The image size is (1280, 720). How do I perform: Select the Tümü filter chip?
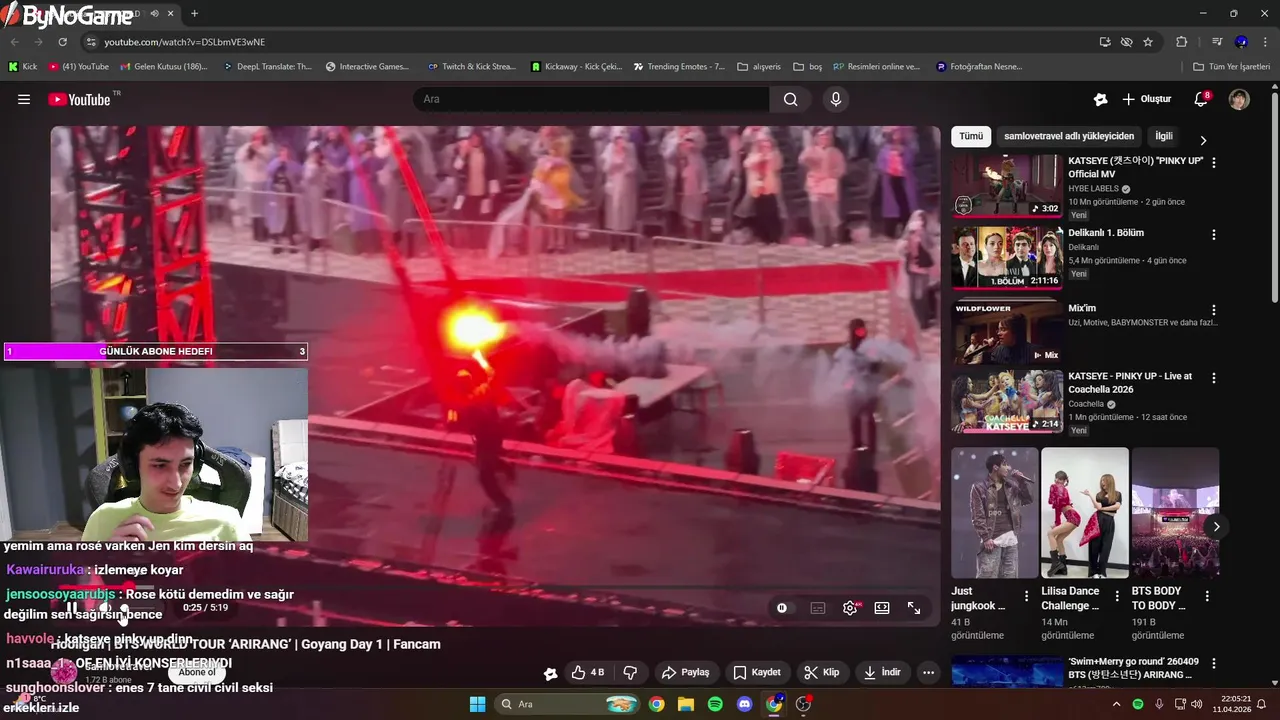tap(971, 136)
